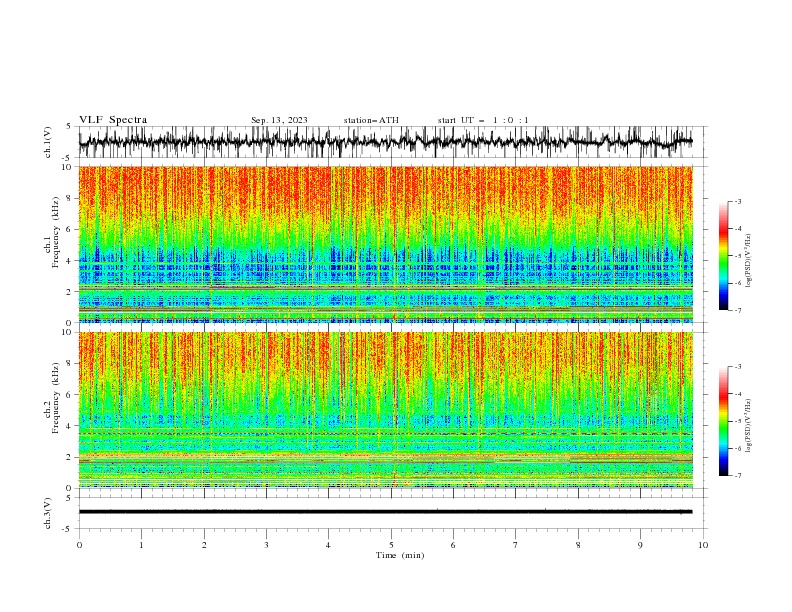Click the 'start UT = 1 : 0 : 1' text
Screen dimensions: 792x612
[483, 120]
